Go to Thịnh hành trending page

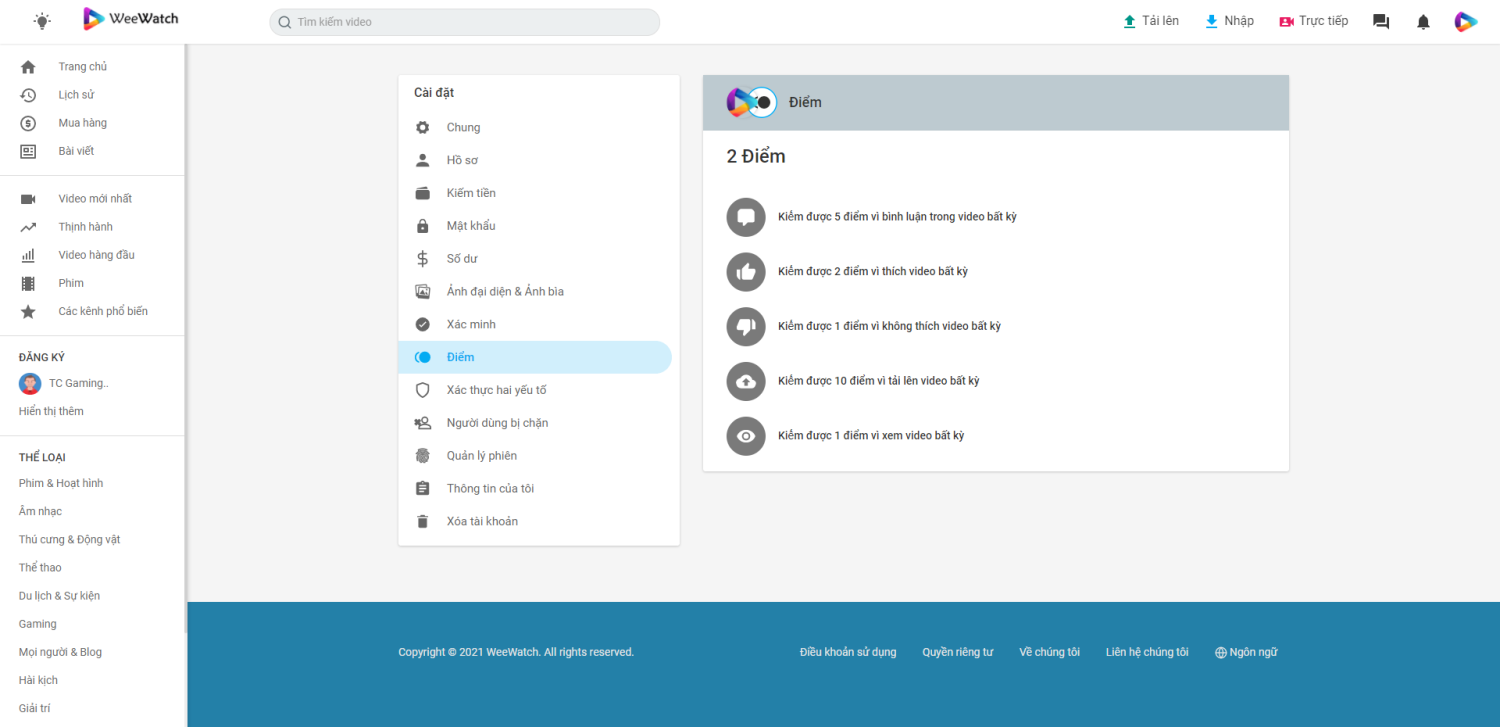(x=85, y=227)
